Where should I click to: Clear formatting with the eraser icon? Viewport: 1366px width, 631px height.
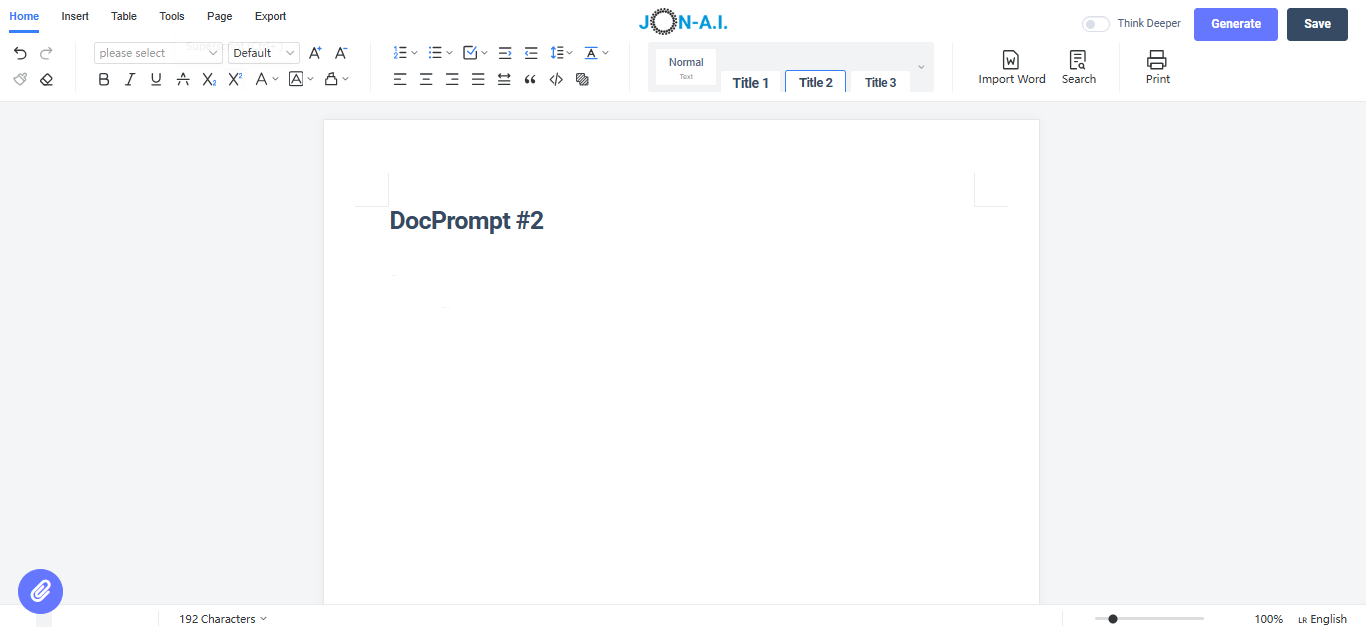(x=46, y=79)
